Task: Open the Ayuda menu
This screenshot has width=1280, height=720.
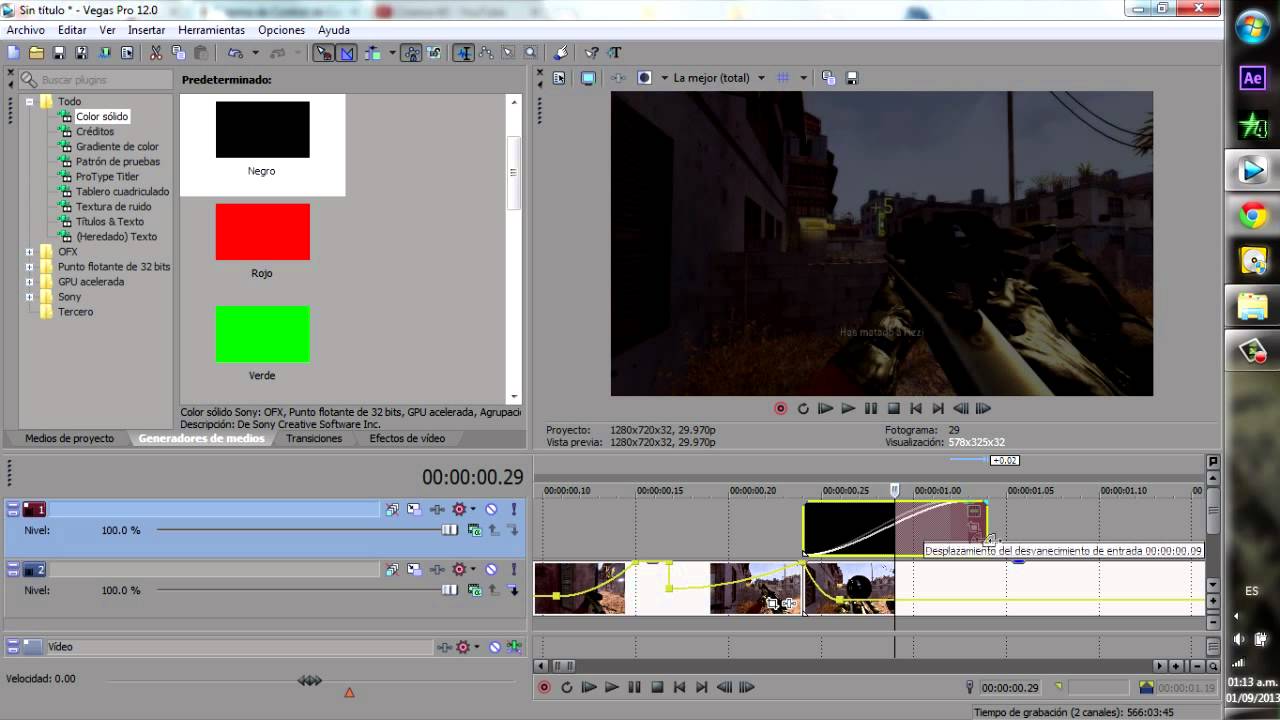Action: [334, 30]
